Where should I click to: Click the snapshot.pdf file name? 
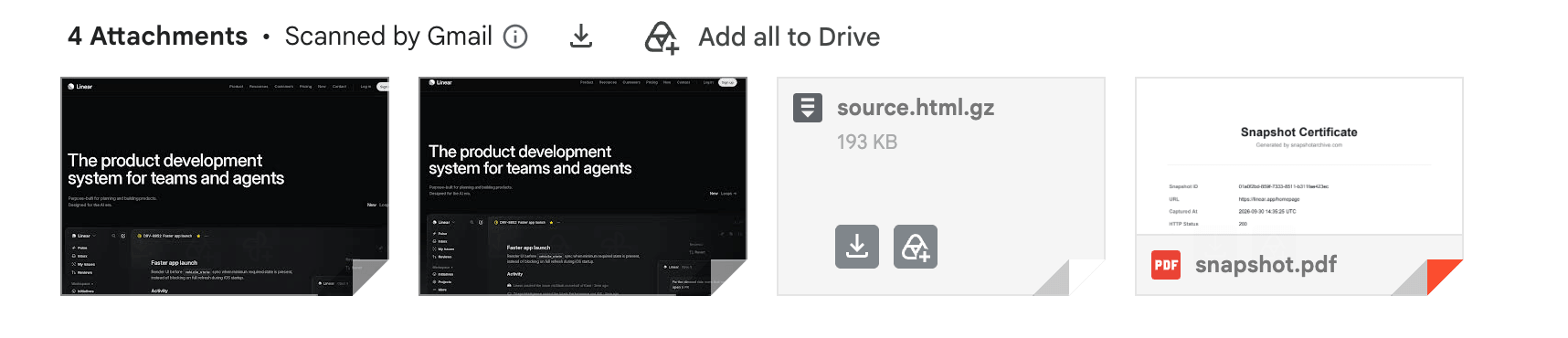point(1266,265)
